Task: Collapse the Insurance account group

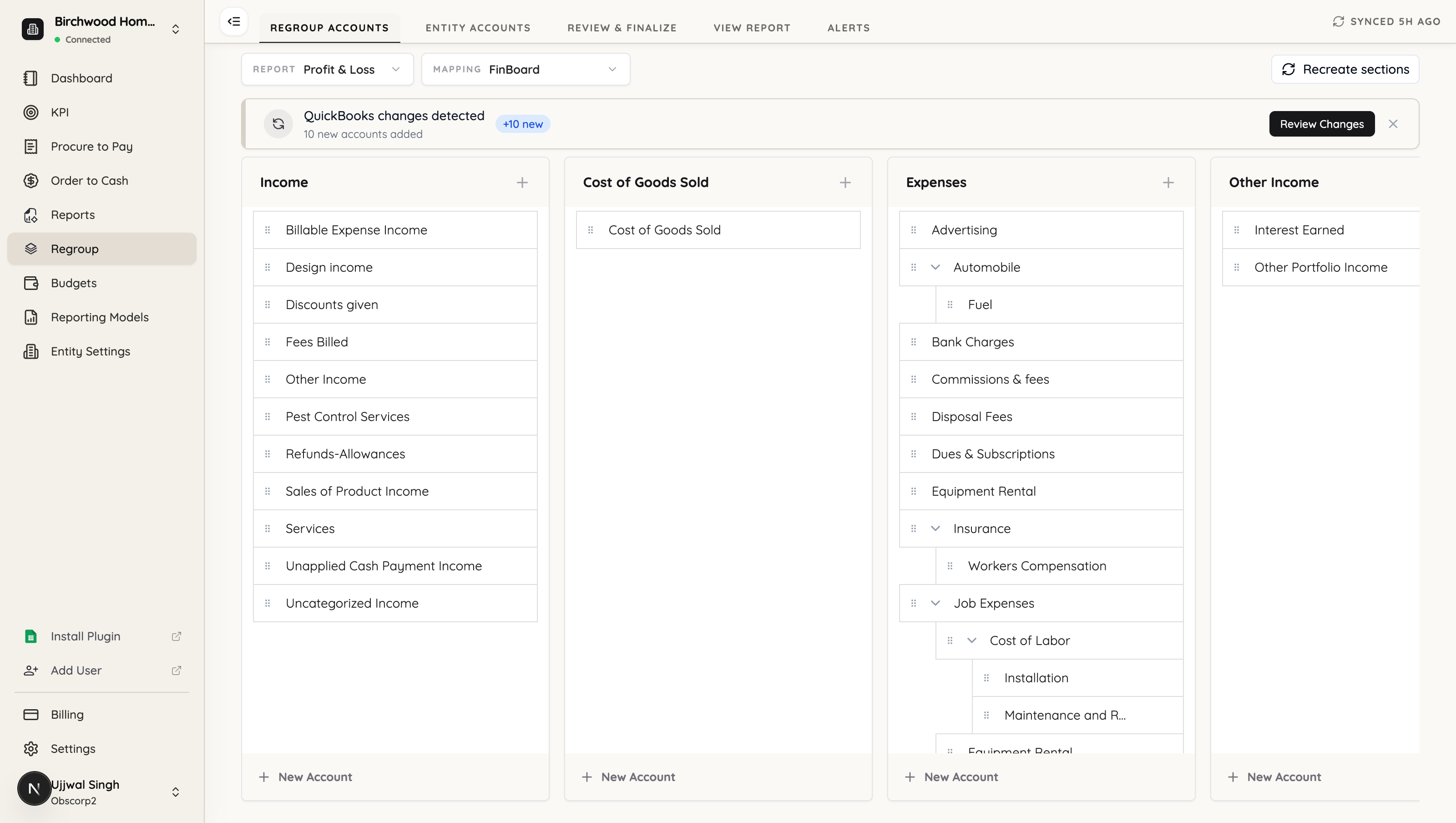Action: pos(935,528)
